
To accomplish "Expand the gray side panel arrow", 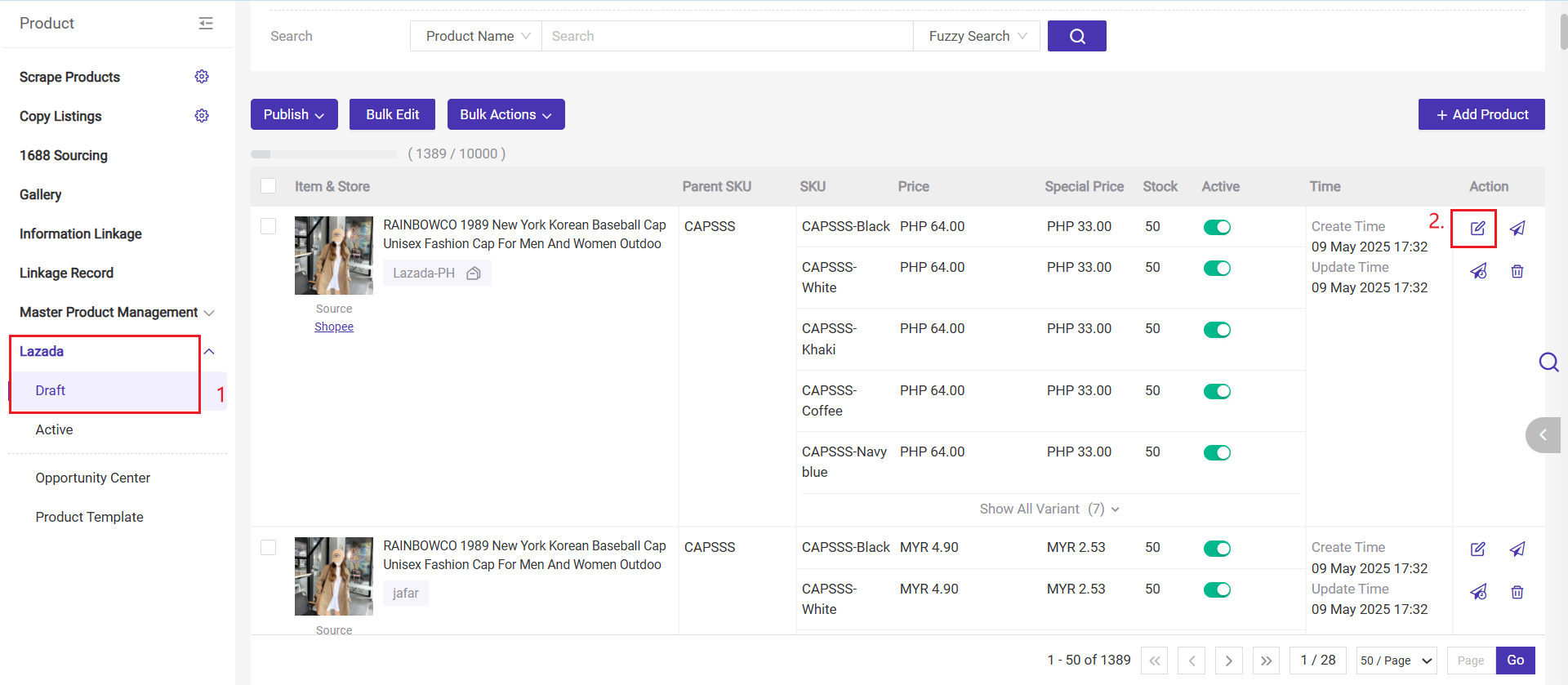I will pyautogui.click(x=1543, y=435).
